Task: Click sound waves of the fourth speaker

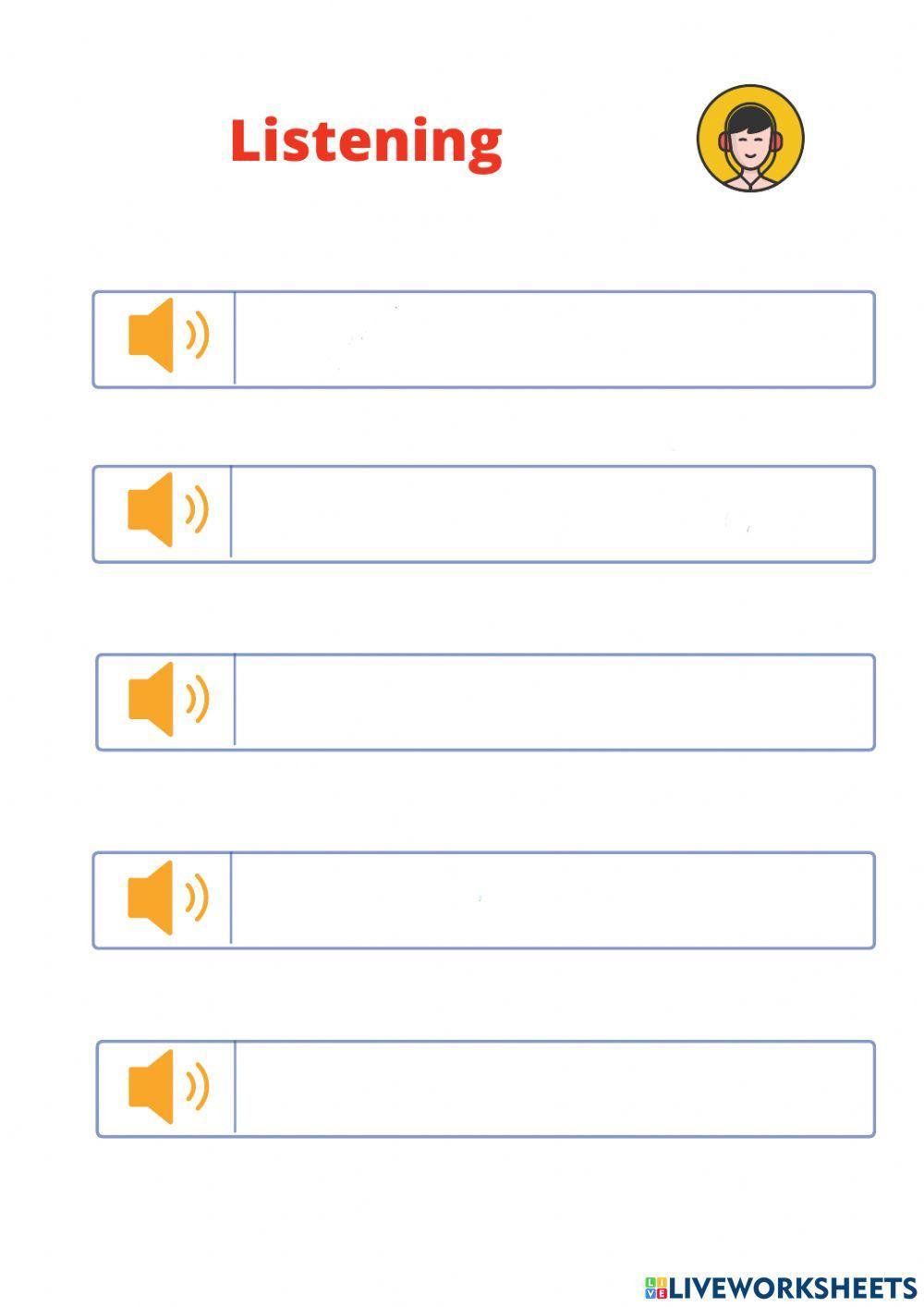Action: (197, 897)
